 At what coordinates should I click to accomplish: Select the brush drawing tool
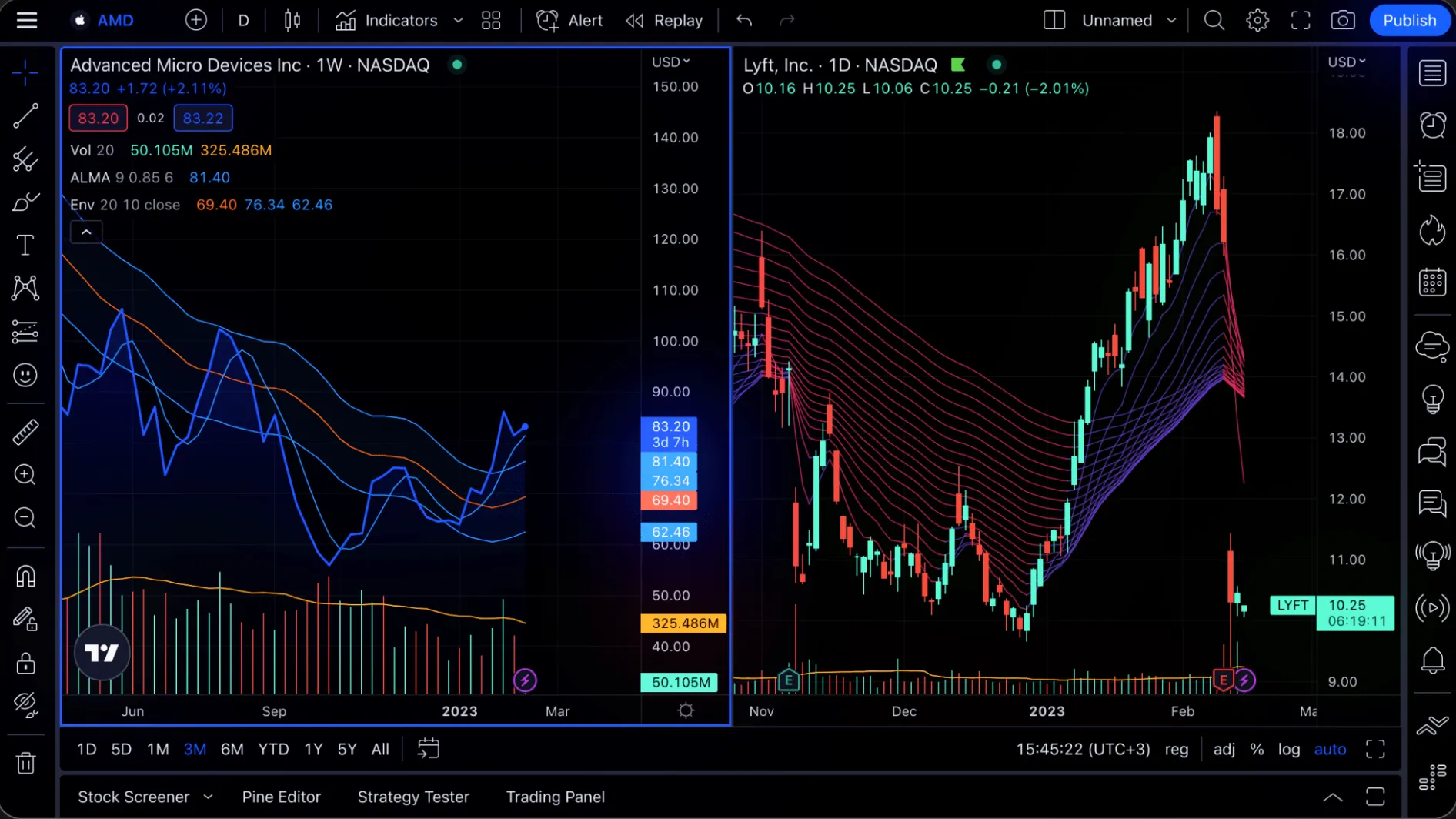25,202
